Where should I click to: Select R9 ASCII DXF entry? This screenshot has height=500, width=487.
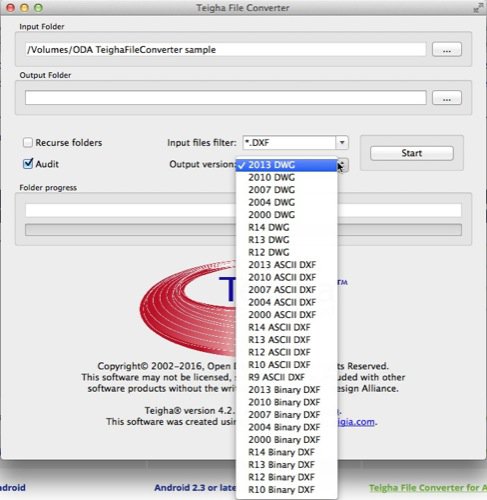click(x=287, y=377)
